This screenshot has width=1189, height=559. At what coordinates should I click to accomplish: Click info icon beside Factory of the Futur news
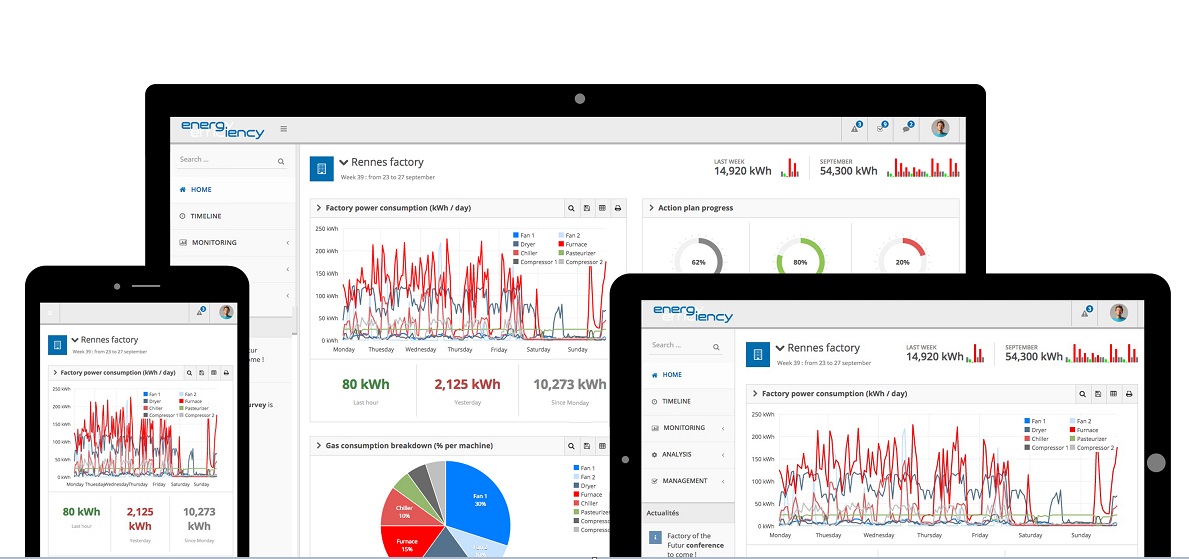click(656, 537)
